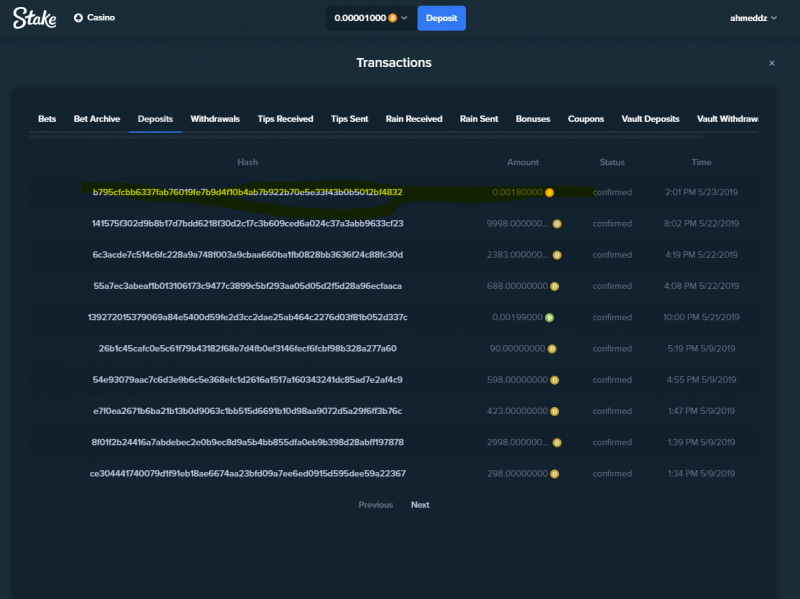
Task: Click the coin icon beside 2383.000000
Action: [557, 255]
